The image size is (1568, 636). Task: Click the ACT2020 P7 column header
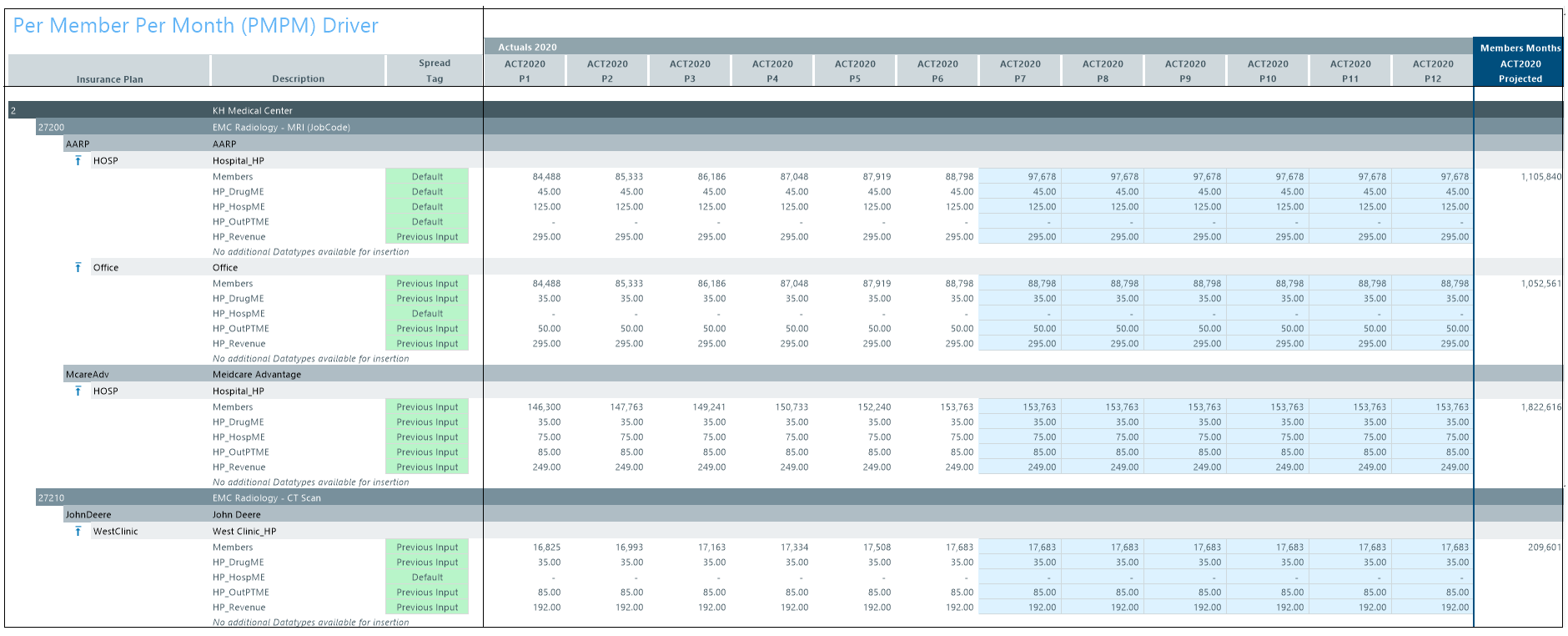click(1020, 71)
